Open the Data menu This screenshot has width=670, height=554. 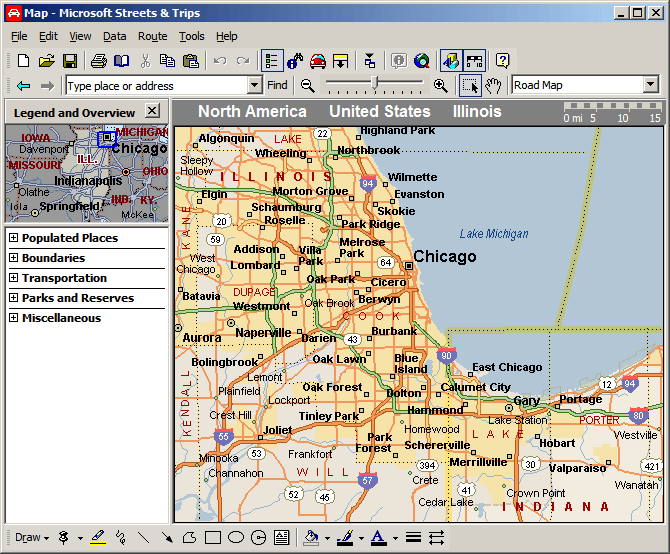(115, 37)
